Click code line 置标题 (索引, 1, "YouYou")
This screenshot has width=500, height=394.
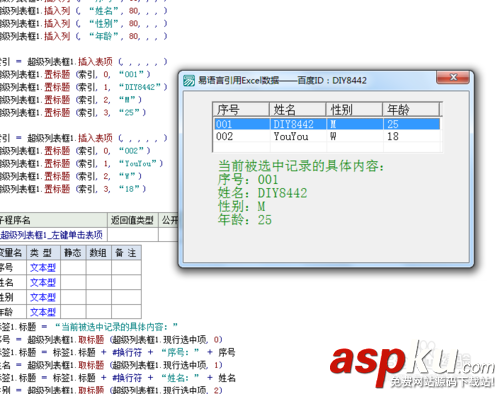82,163
